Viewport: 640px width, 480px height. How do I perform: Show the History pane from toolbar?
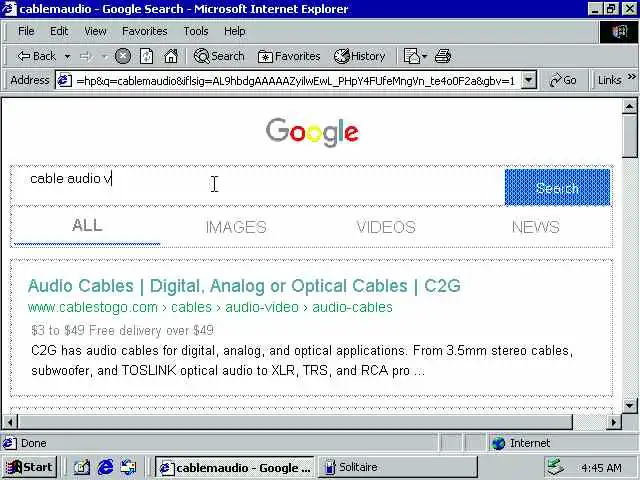(x=360, y=56)
